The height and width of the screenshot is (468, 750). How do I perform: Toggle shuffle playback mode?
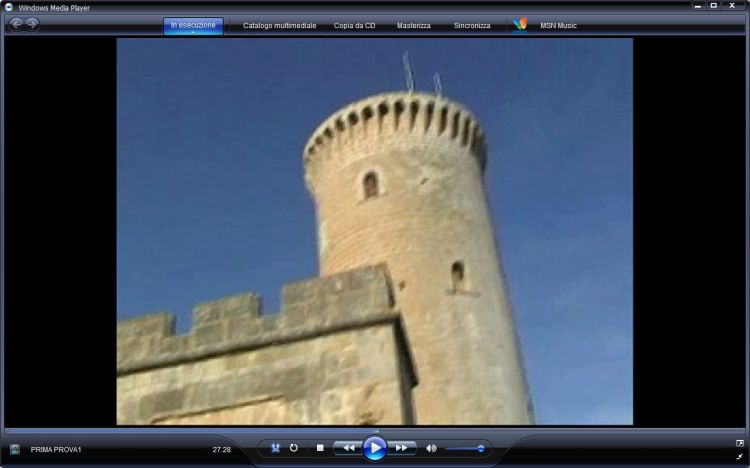[x=275, y=448]
